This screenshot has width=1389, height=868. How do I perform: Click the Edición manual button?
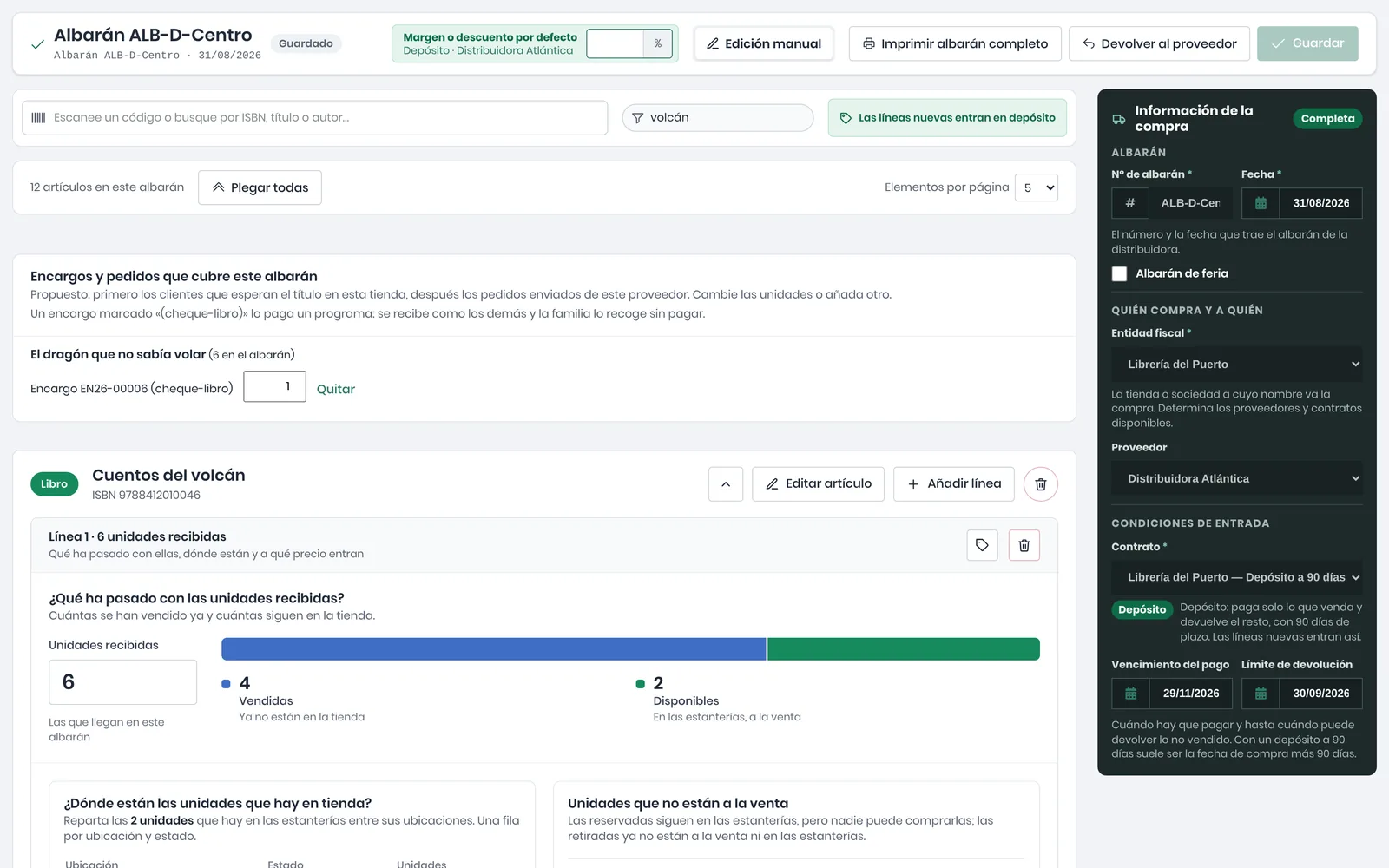[764, 43]
